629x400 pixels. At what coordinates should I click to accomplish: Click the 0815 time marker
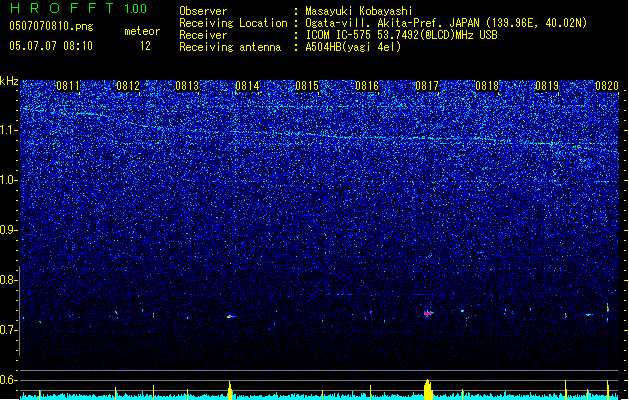click(307, 86)
